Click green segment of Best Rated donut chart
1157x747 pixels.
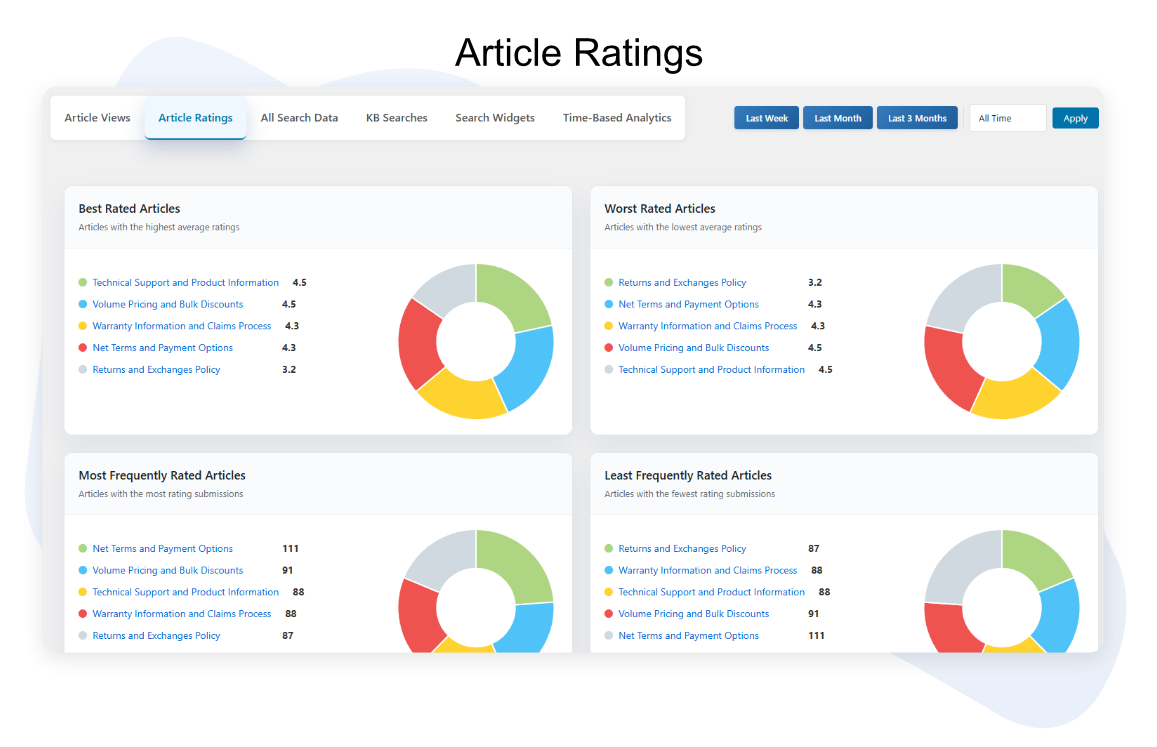pos(516,293)
